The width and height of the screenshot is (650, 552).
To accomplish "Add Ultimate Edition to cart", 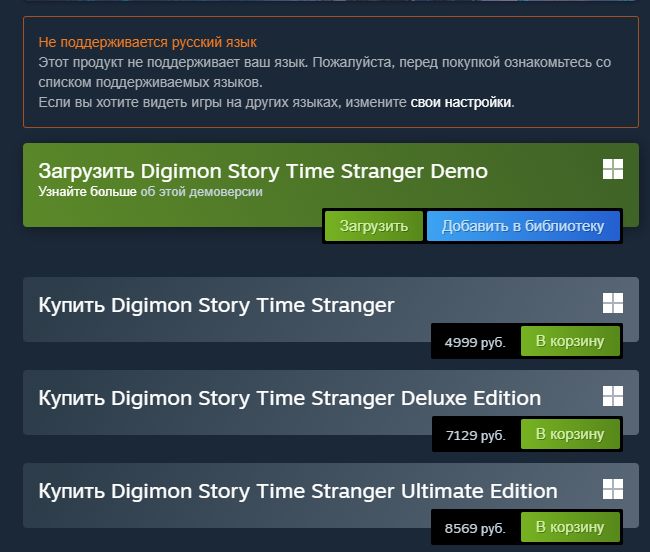I will 570,527.
